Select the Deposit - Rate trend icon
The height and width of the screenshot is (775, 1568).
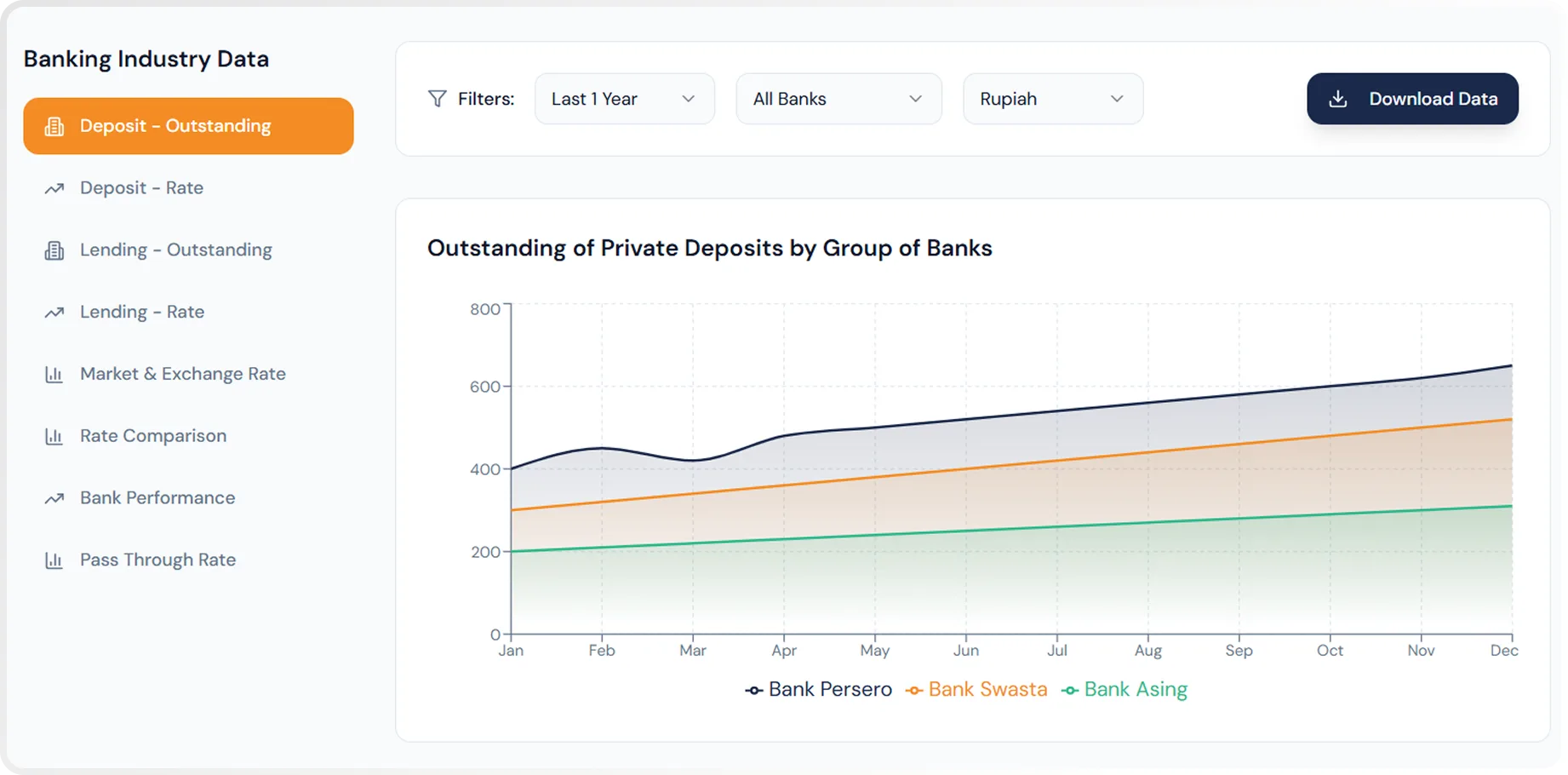point(54,188)
